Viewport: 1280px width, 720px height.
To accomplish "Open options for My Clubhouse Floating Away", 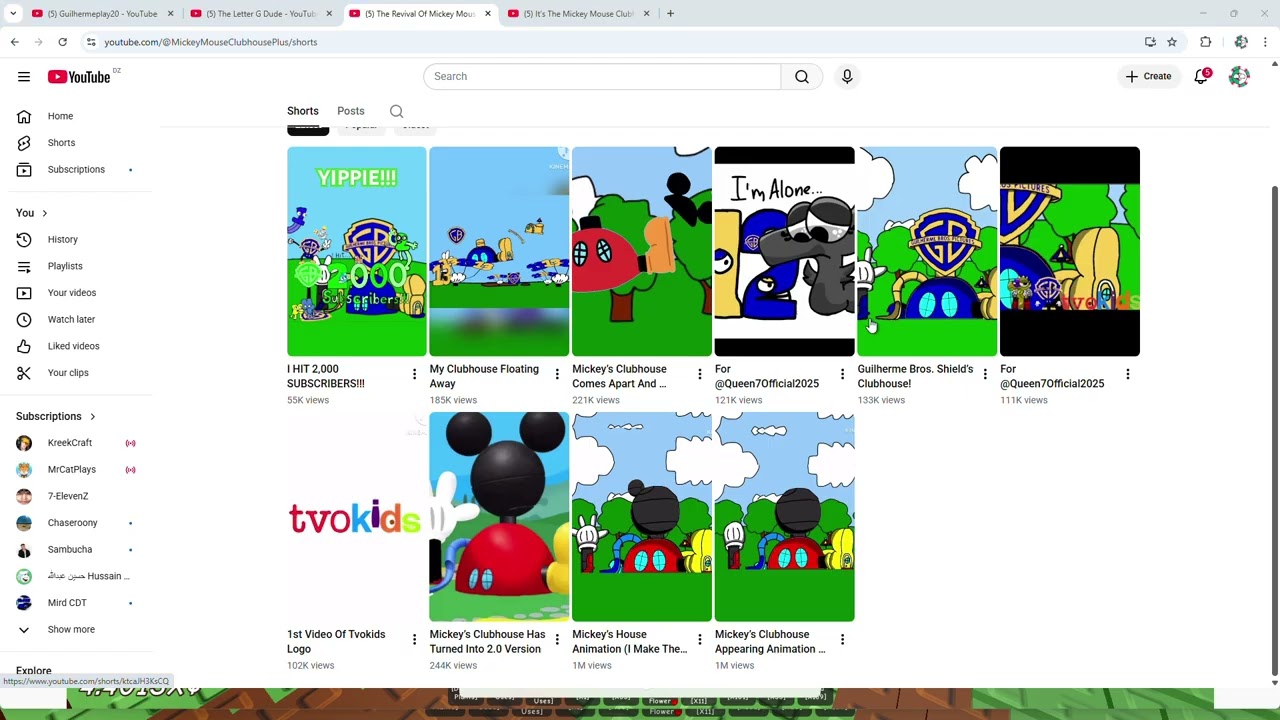I will pyautogui.click(x=557, y=375).
